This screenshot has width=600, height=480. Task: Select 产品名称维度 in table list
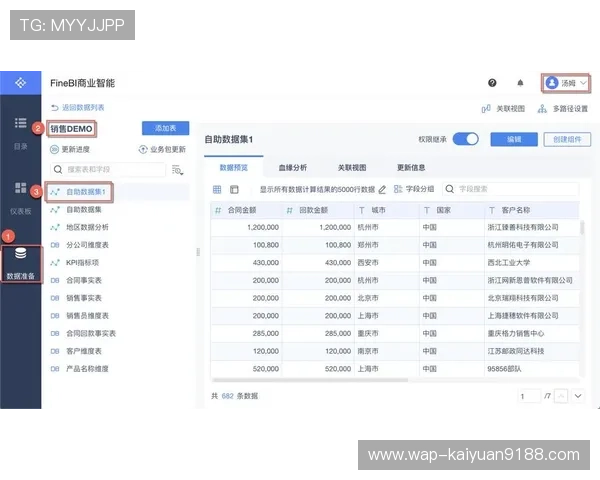tap(80, 369)
